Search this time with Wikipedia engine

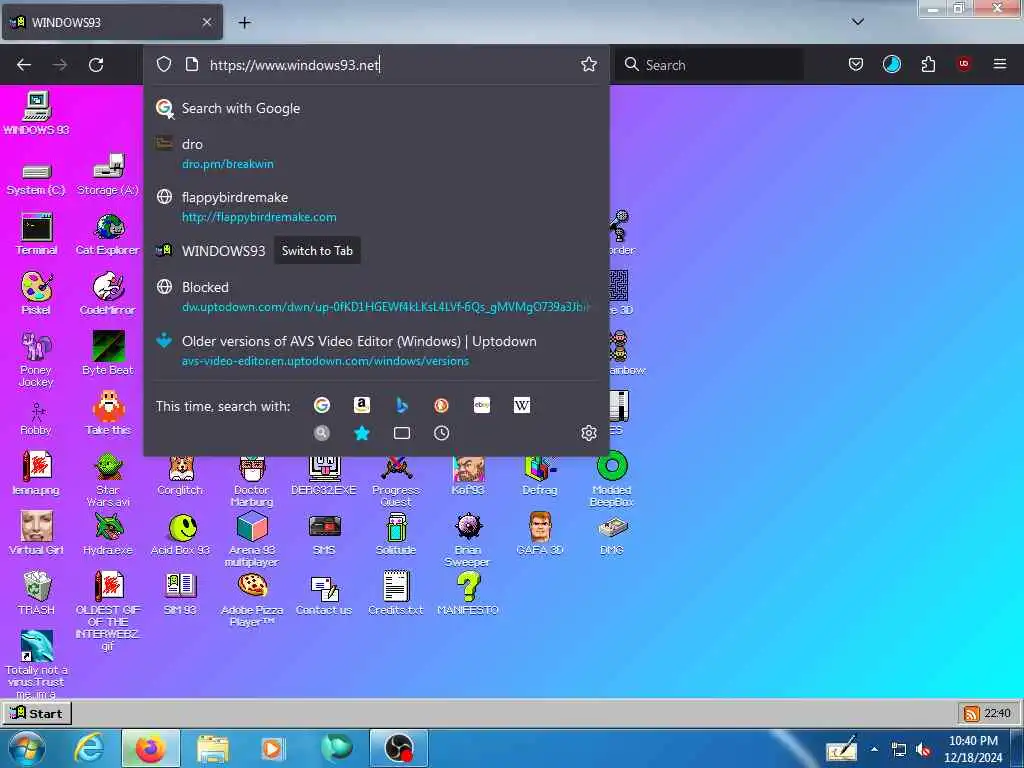point(521,406)
